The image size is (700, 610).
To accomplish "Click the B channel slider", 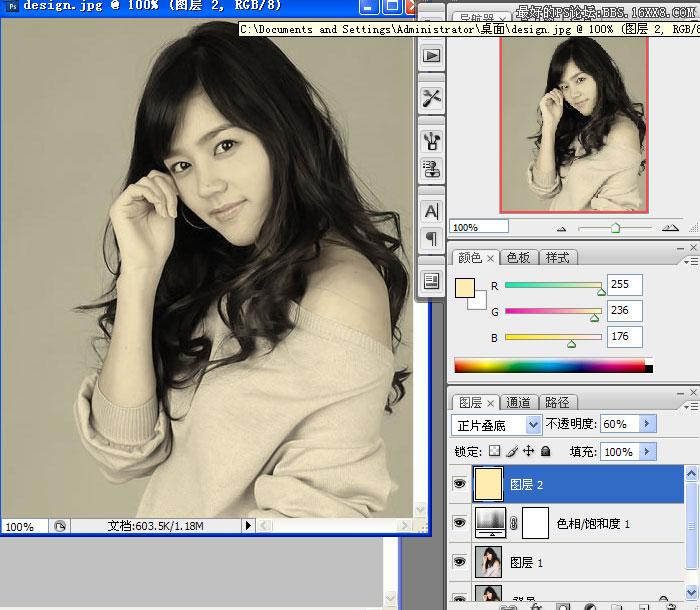I will pyautogui.click(x=553, y=337).
